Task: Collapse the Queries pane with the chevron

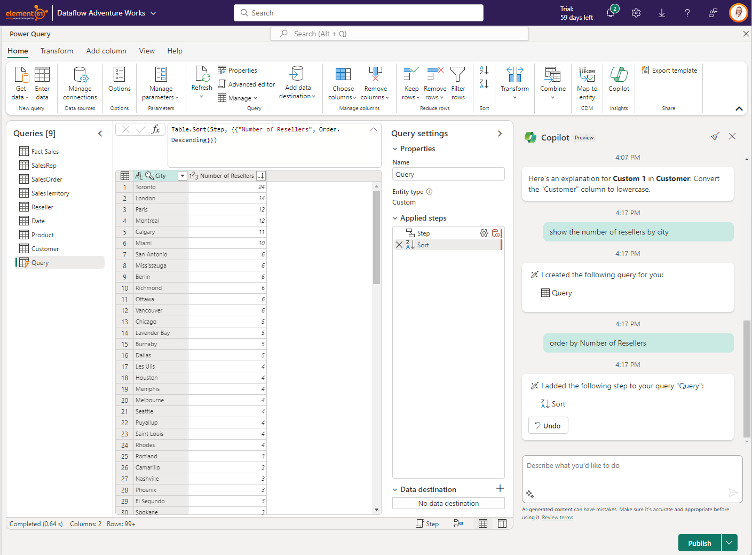Action: (99, 133)
